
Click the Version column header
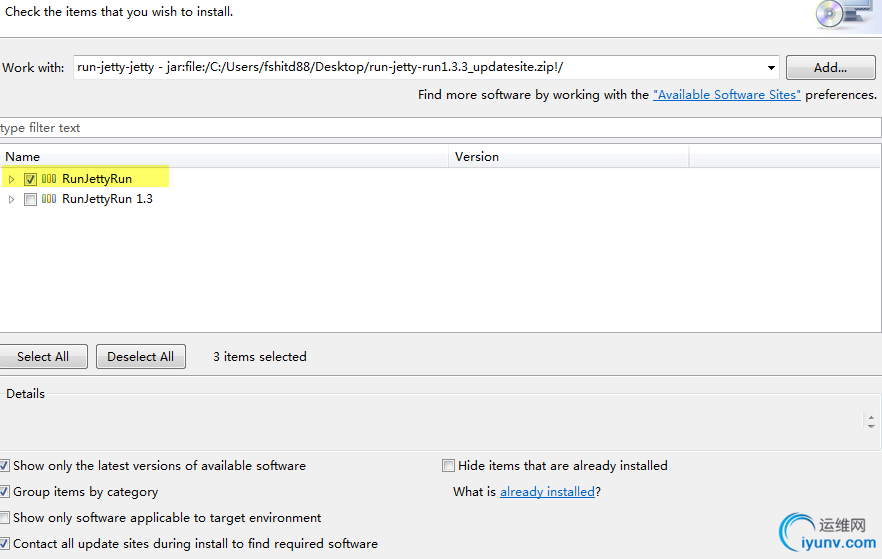pos(569,156)
